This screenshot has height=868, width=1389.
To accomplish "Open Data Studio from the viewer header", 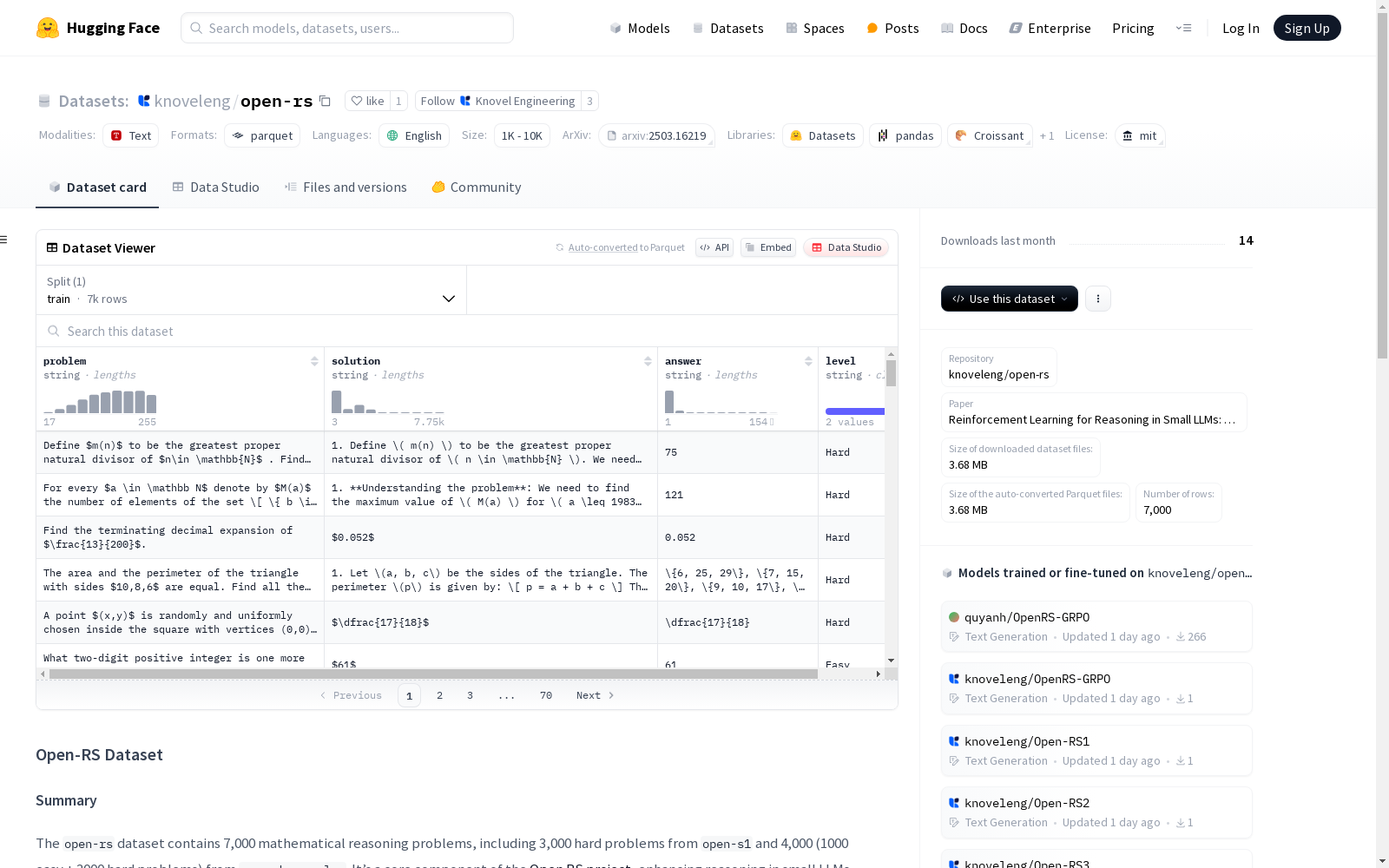I will tap(846, 247).
